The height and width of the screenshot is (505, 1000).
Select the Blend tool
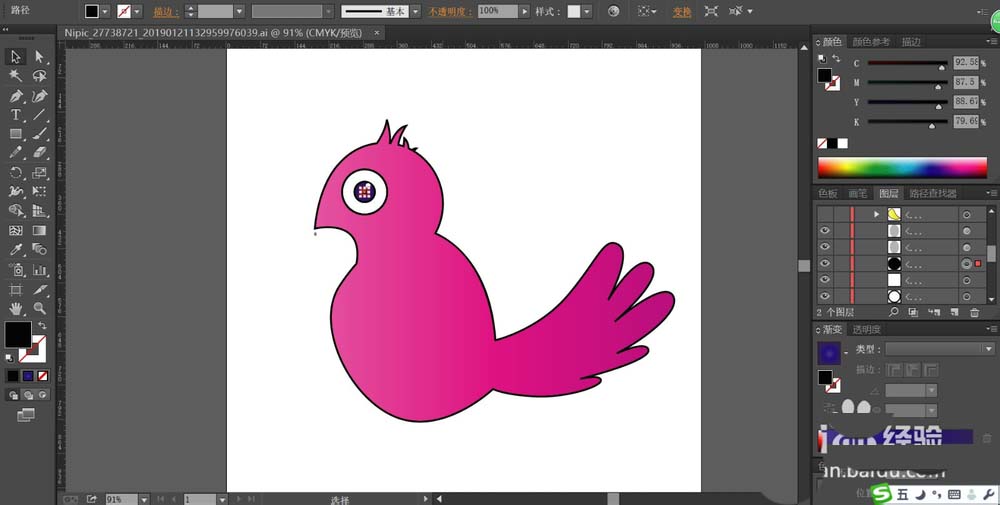click(40, 249)
